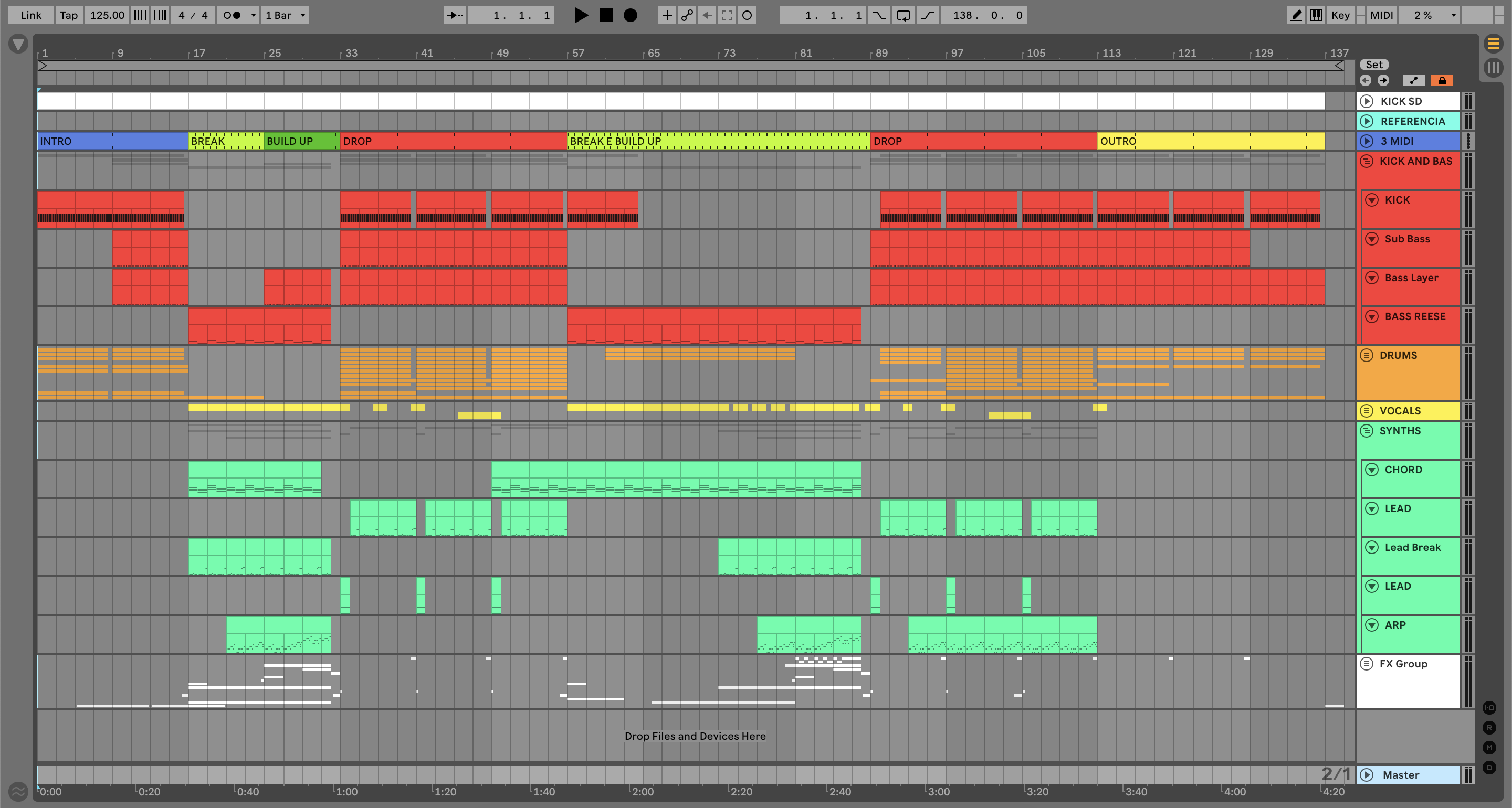Show Arrangement View with the horizontal-lines icon
The image size is (1512, 808).
pyautogui.click(x=1493, y=44)
